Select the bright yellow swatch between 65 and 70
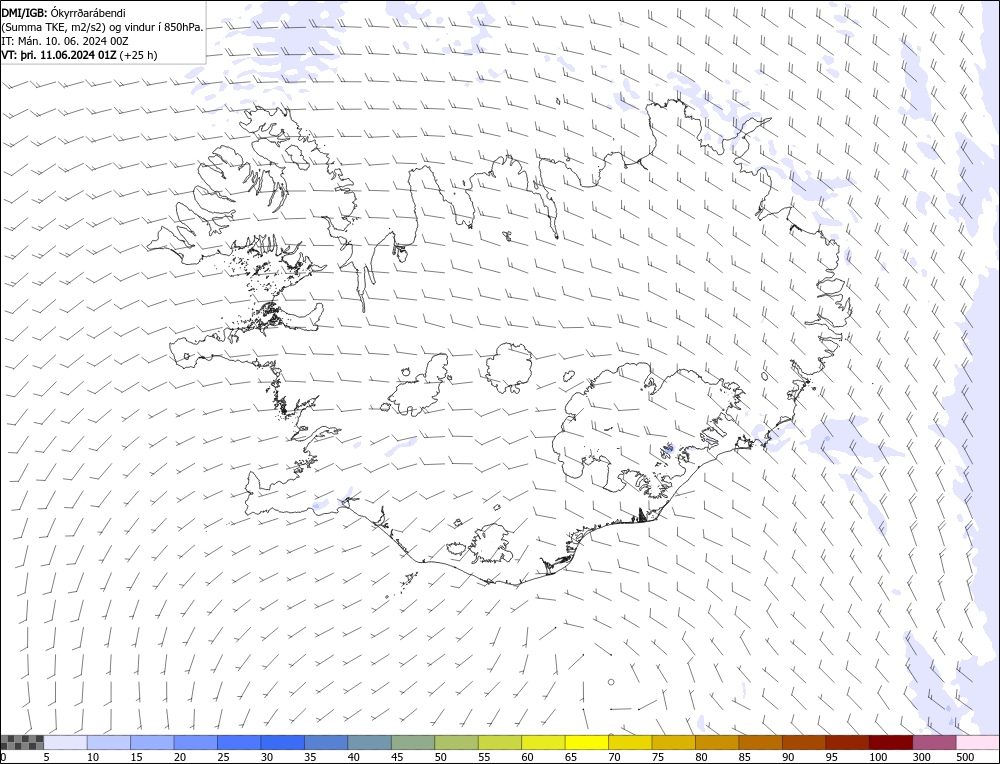Viewport: 1000px width, 764px height. coord(587,742)
